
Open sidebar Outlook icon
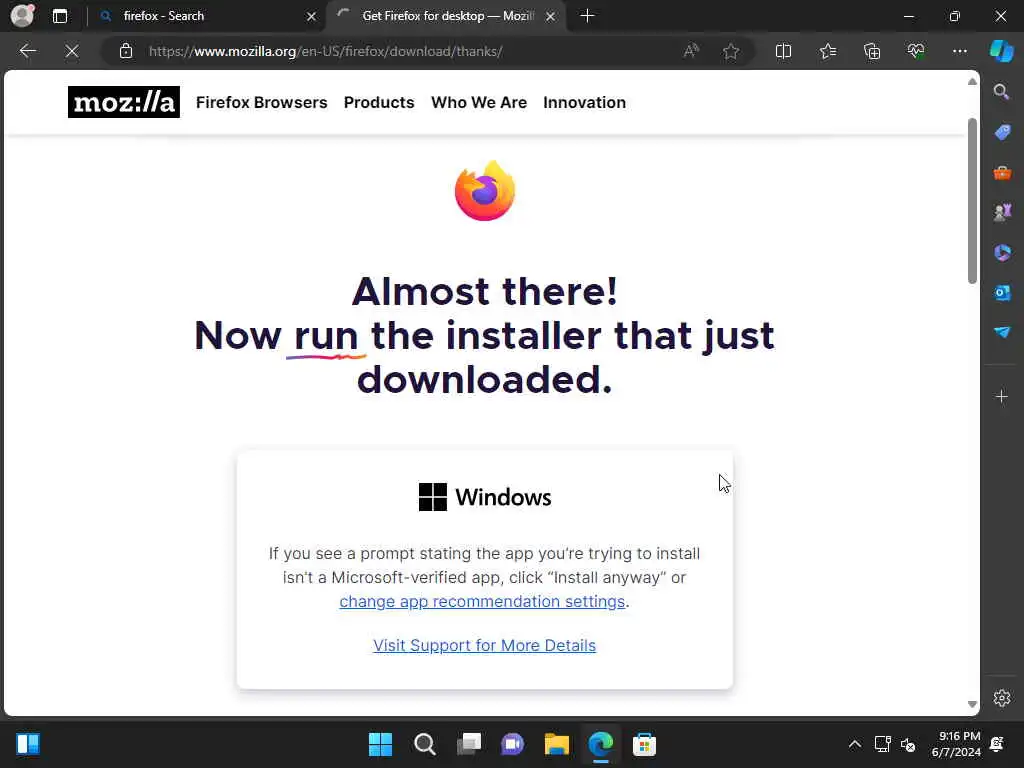point(1002,292)
